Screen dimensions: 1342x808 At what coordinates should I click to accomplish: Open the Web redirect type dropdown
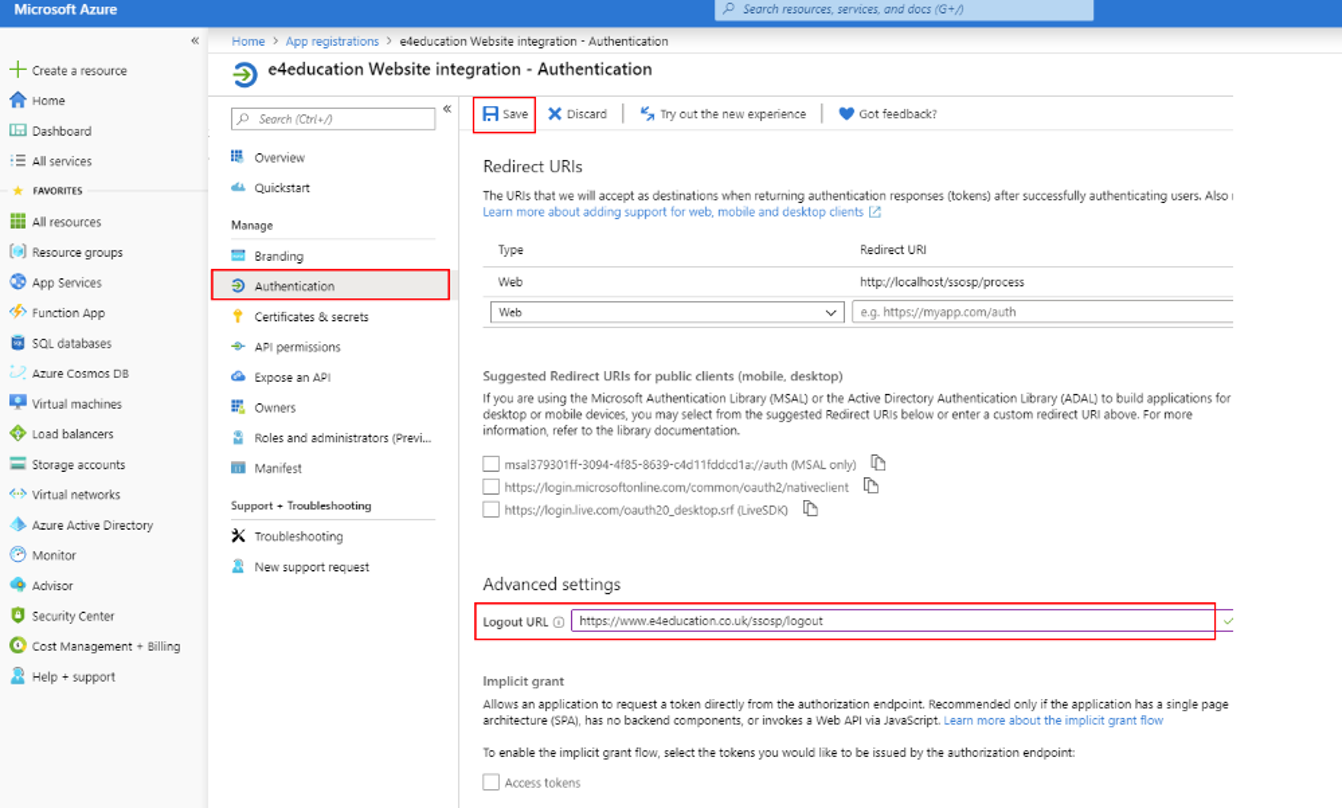point(666,313)
